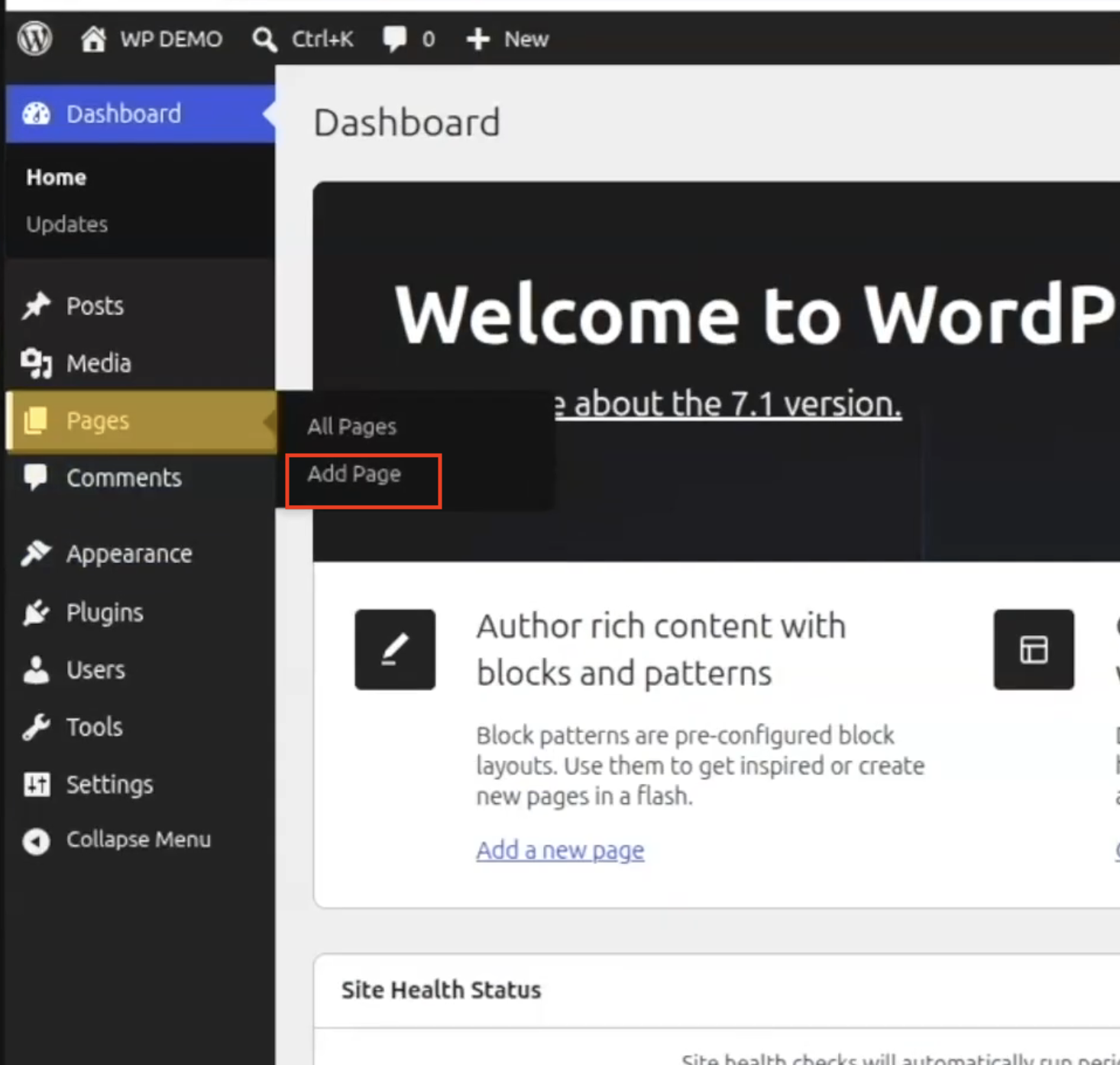Image resolution: width=1120 pixels, height=1065 pixels.
Task: Select Add Page in Pages flyout
Action: coord(354,474)
